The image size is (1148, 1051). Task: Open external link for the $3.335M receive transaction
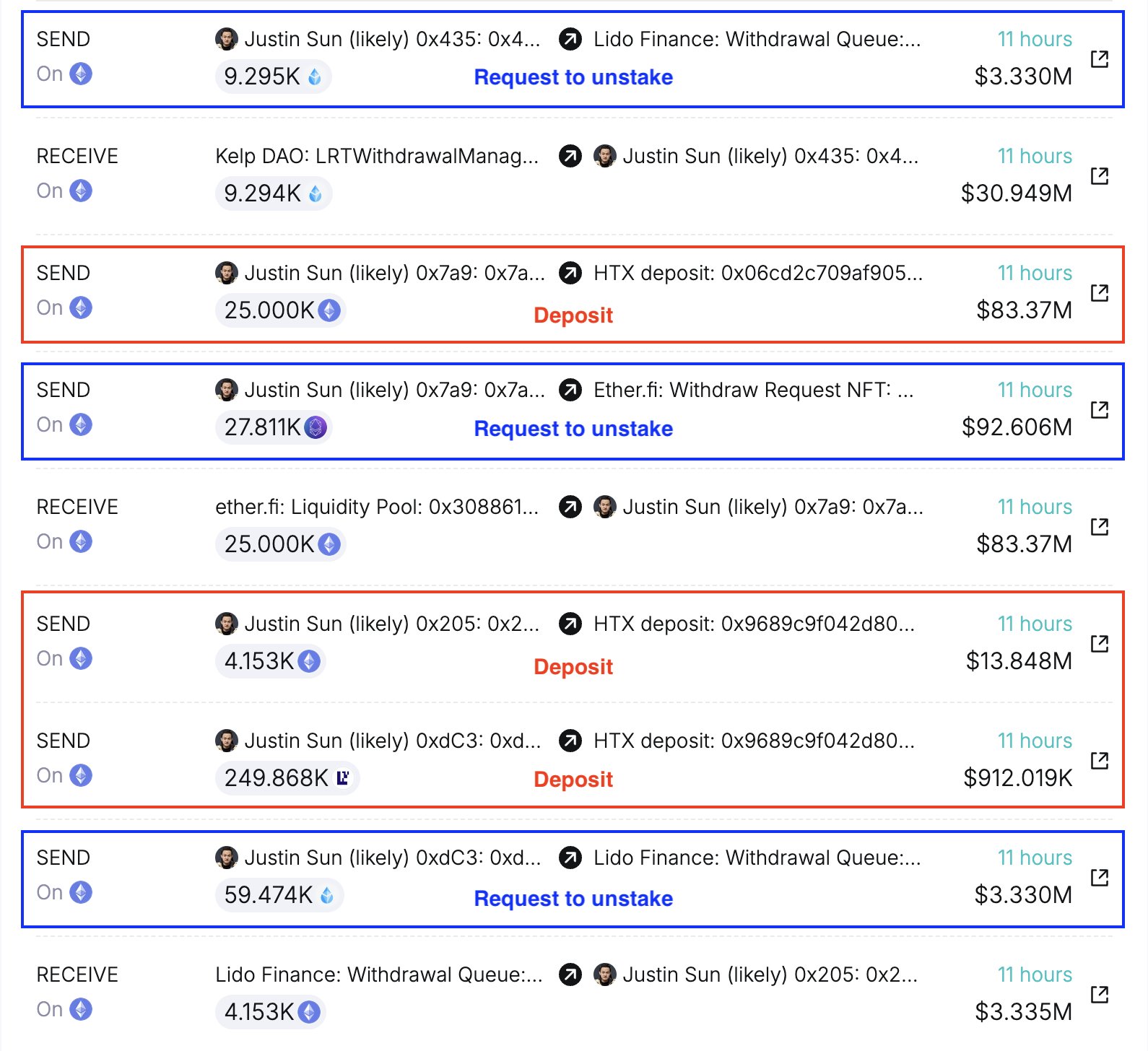click(1099, 994)
